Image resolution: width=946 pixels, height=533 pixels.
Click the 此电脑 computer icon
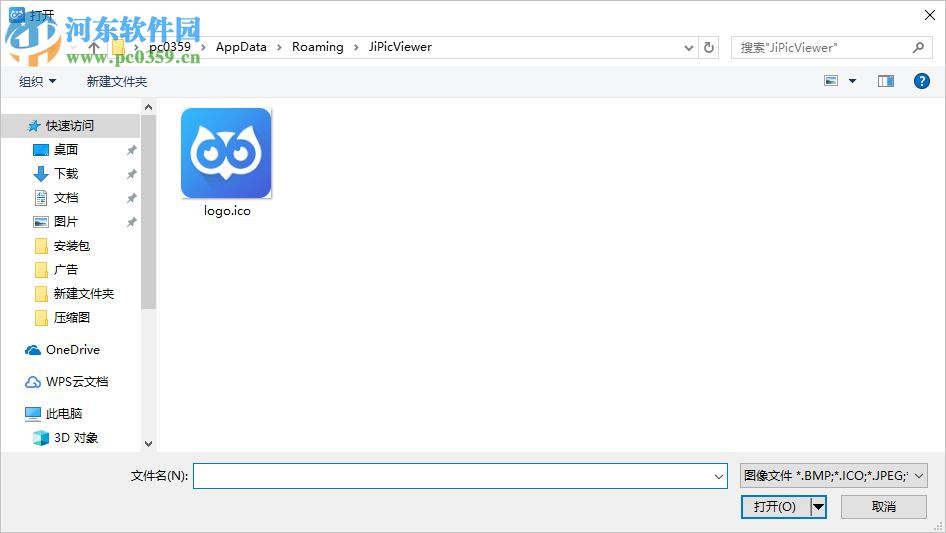point(33,413)
